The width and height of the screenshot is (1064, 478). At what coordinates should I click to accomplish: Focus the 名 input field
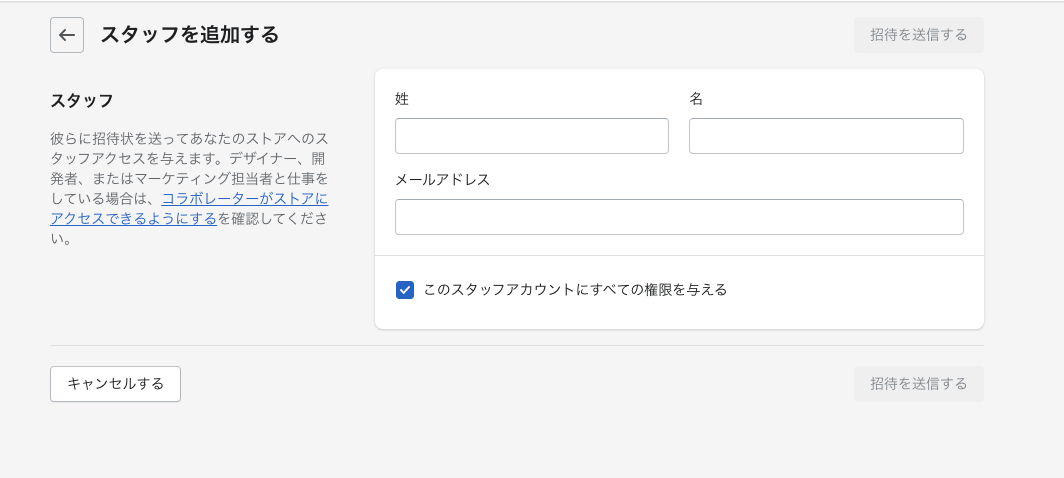tap(826, 136)
